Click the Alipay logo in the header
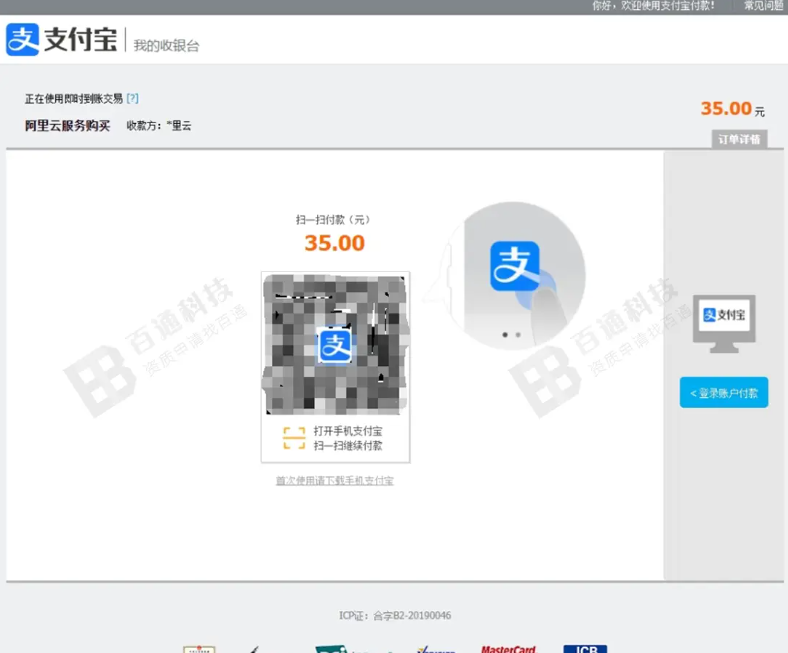788x653 pixels. pyautogui.click(x=61, y=39)
